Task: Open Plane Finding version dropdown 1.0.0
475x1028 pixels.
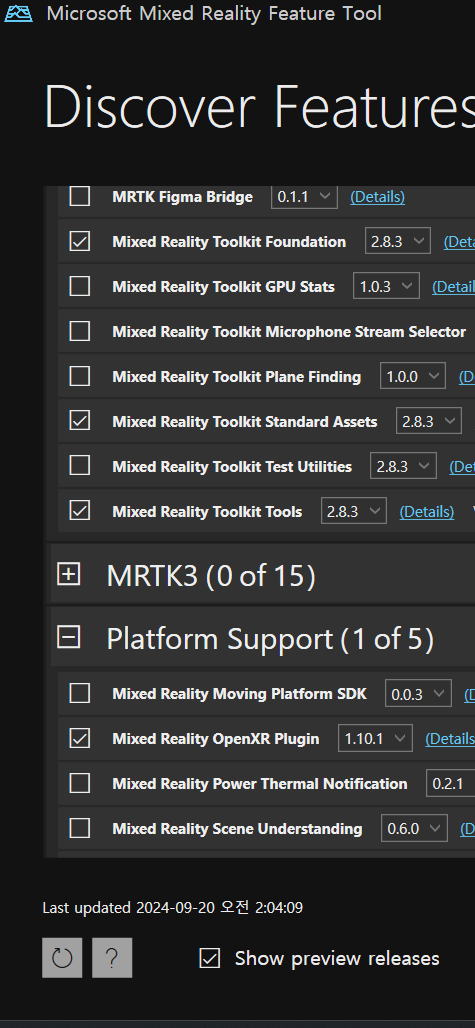Action: coord(413,376)
